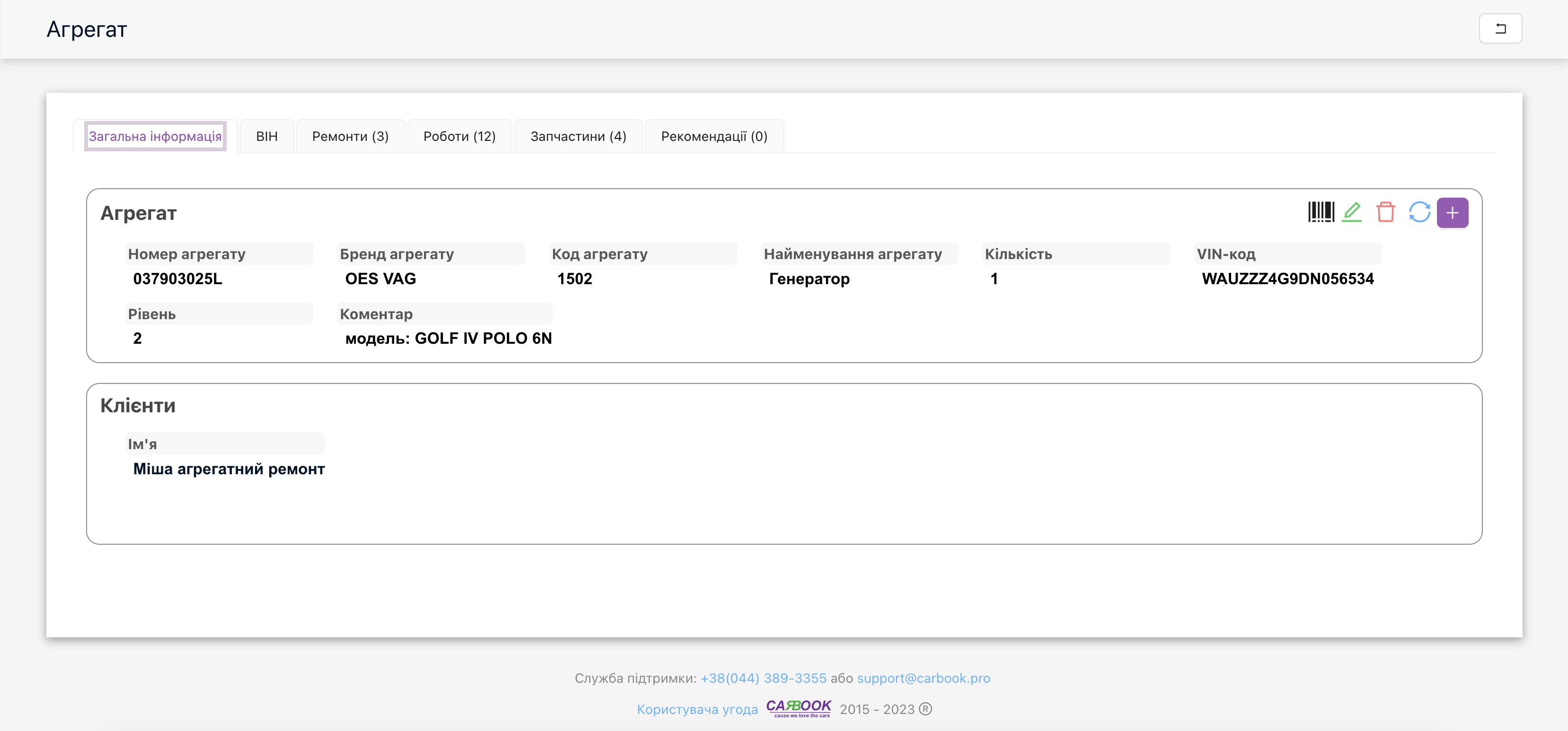Screen dimensions: 1568x731
Task: Open the Користувача угода link
Action: point(697,709)
